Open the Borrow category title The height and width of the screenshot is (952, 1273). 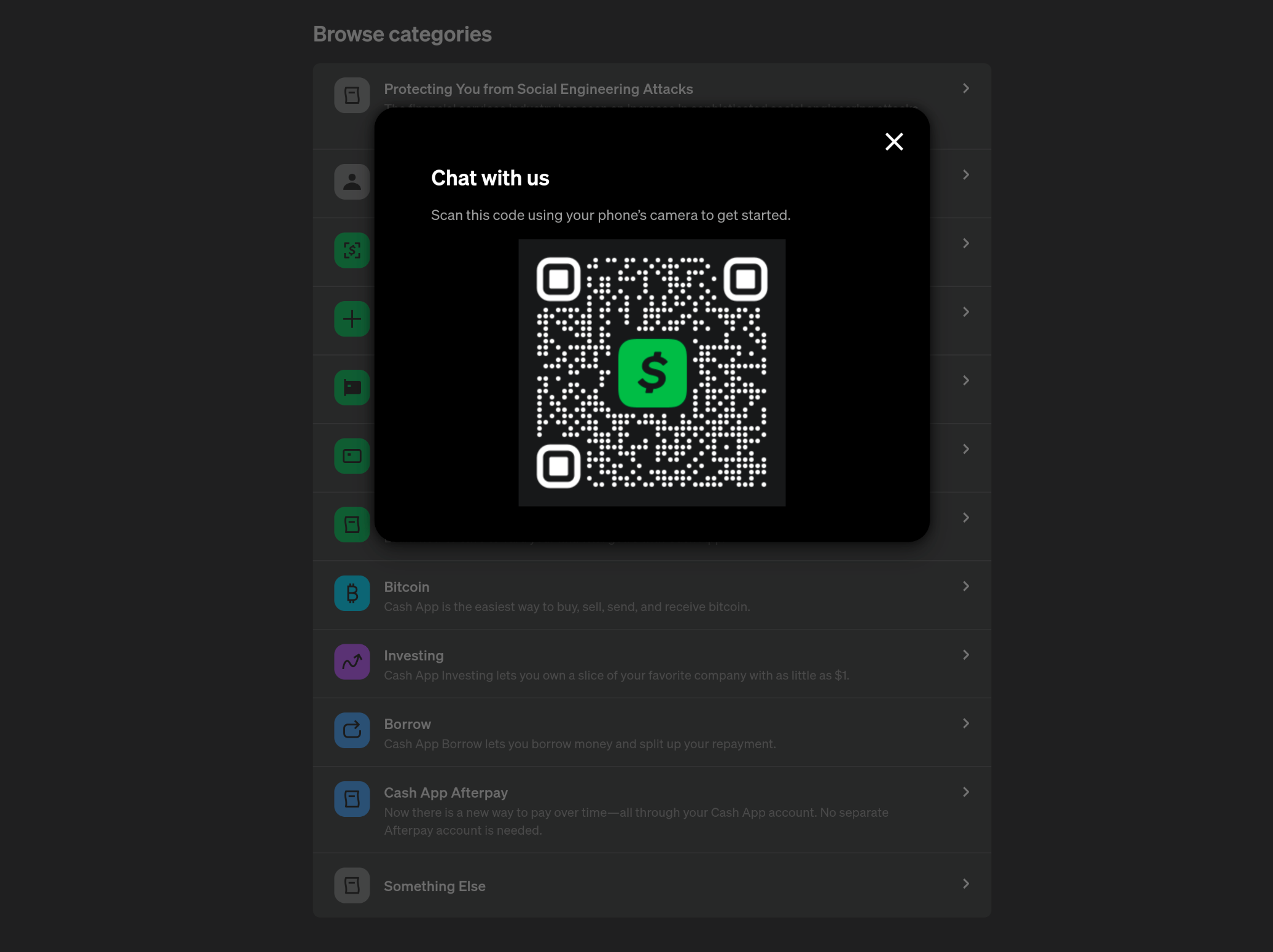[407, 724]
